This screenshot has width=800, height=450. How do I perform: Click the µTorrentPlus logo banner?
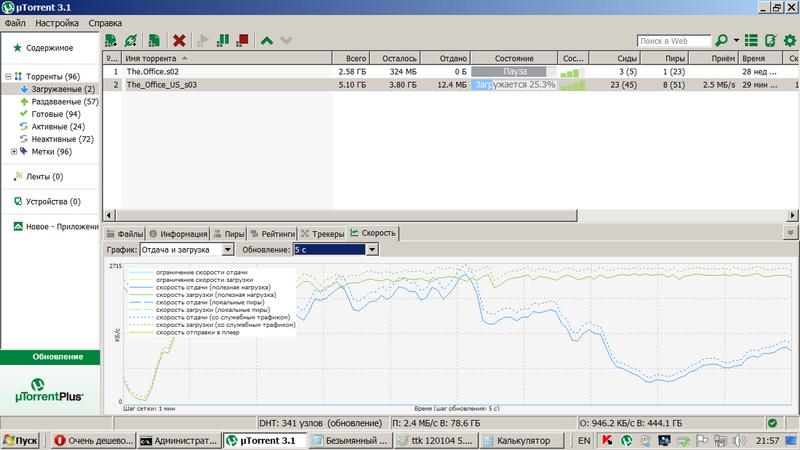[49, 390]
